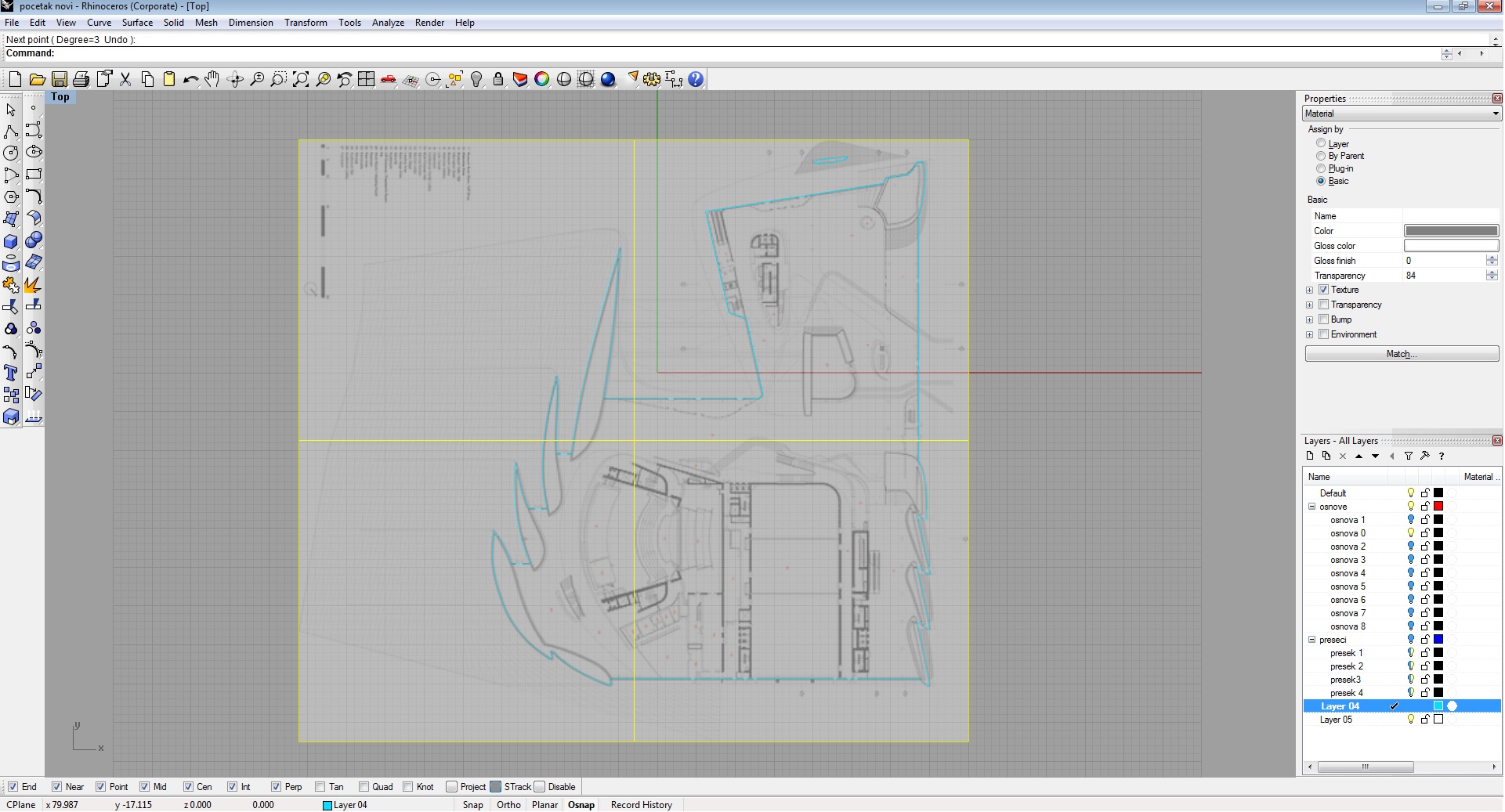The width and height of the screenshot is (1505, 812).
Task: Uncheck the Texture checkbox
Action: 1324,290
